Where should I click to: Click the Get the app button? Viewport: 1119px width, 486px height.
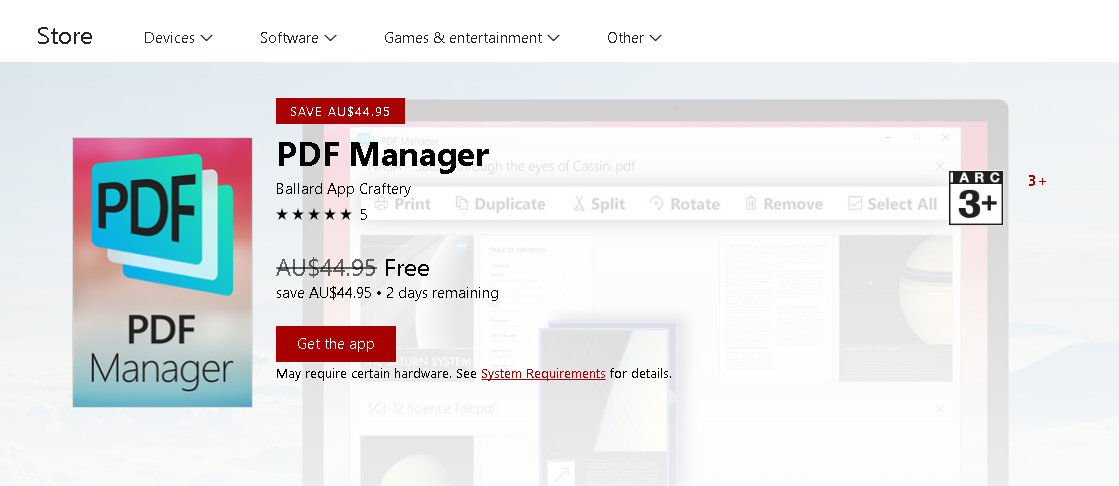click(335, 344)
